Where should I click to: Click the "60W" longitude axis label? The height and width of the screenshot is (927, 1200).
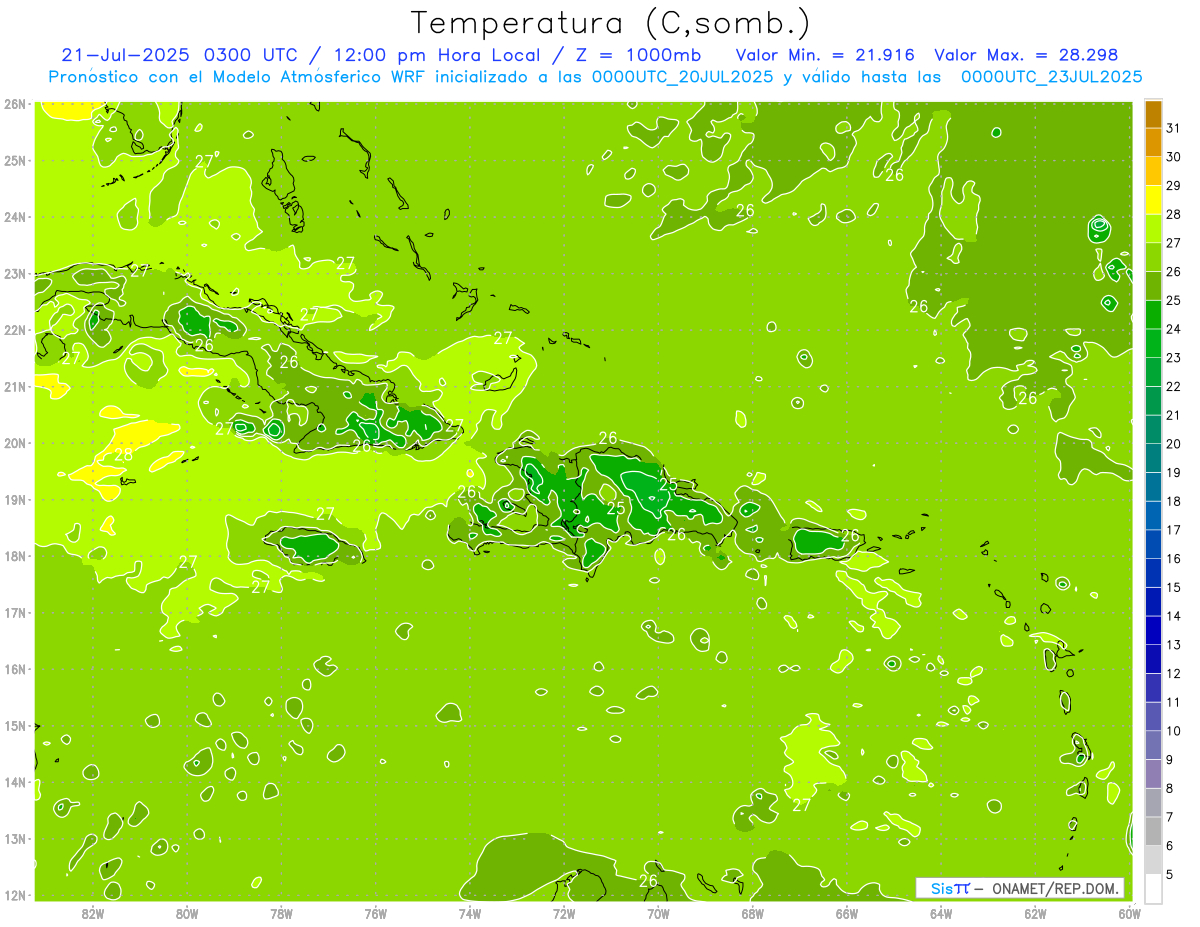[1130, 913]
